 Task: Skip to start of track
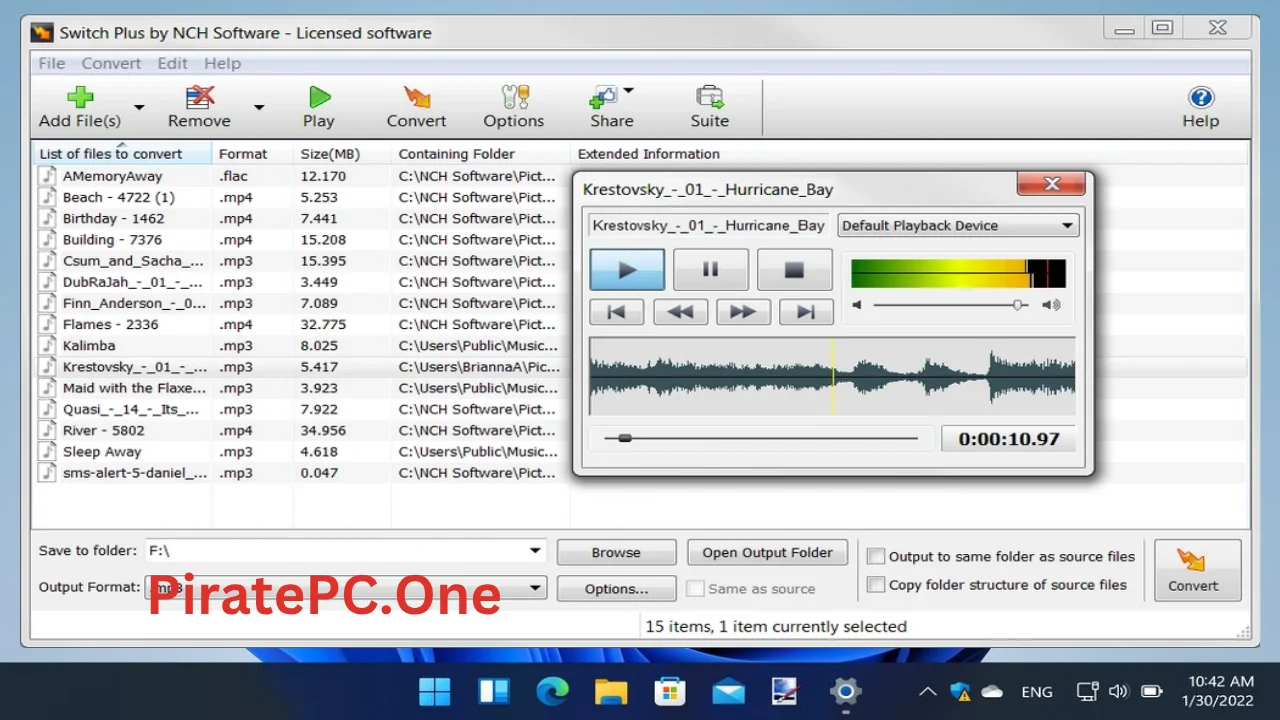click(x=617, y=312)
